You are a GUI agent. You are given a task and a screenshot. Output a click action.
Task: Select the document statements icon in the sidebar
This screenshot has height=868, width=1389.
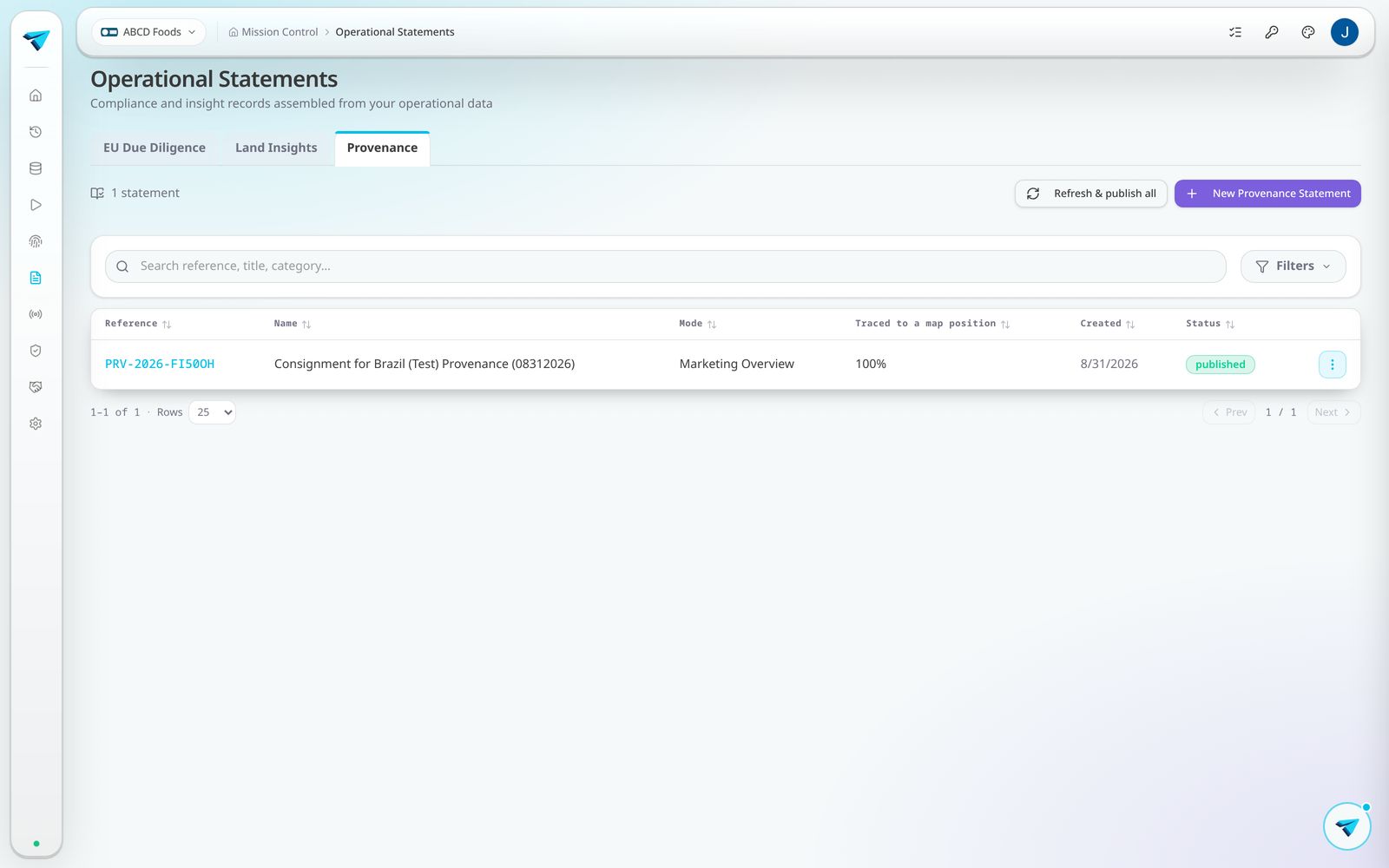coord(36,278)
